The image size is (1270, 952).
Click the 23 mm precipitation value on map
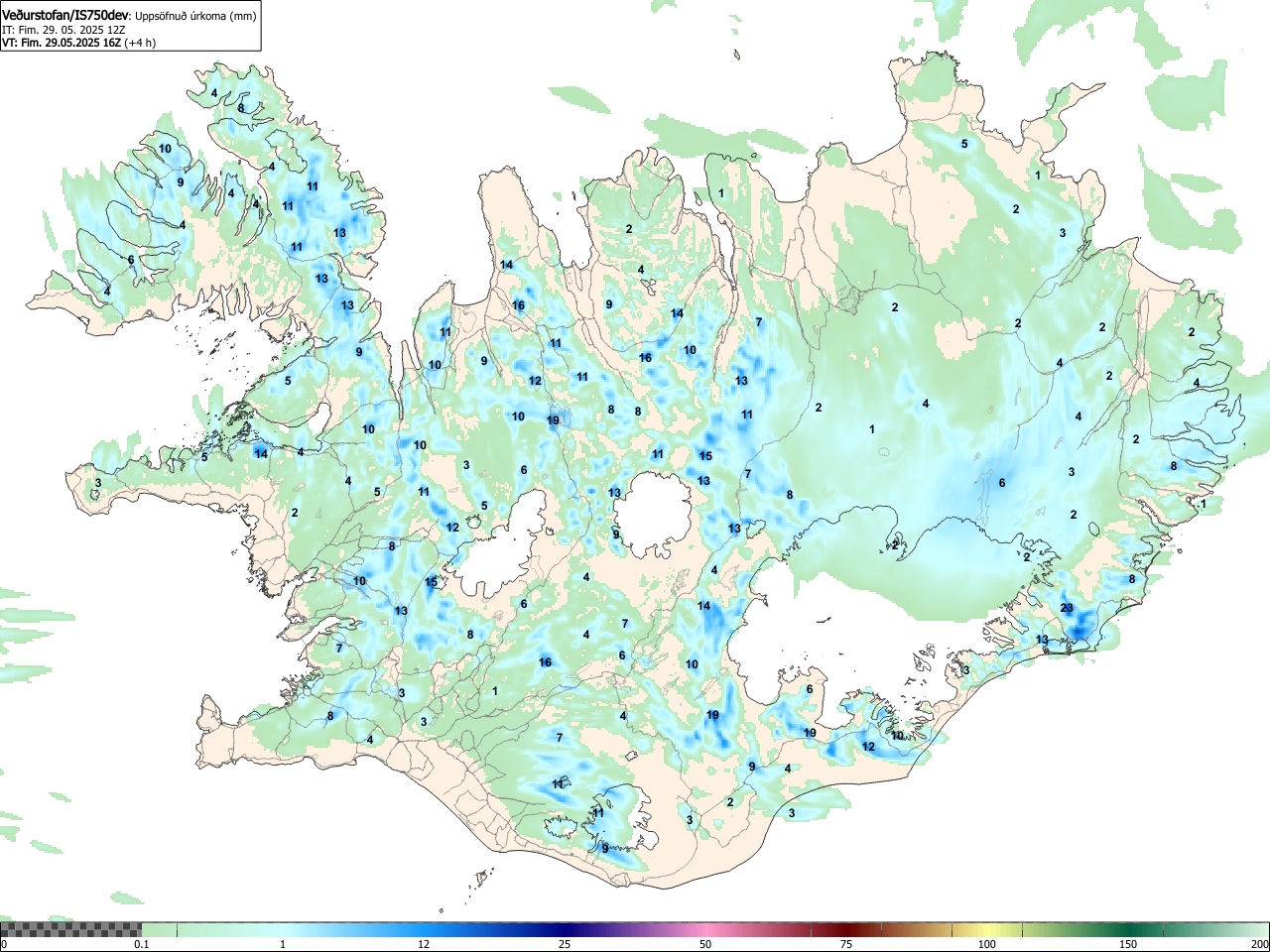click(x=1067, y=608)
